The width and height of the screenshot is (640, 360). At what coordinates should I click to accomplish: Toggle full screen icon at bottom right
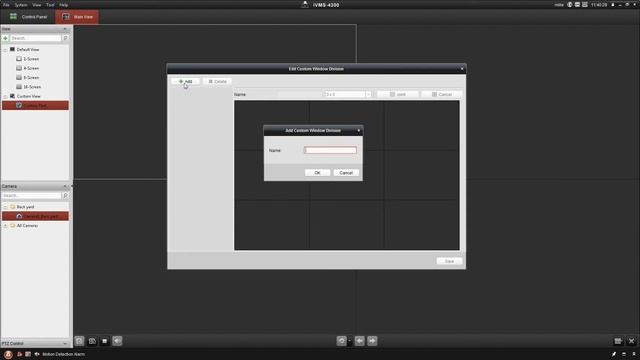click(631, 341)
